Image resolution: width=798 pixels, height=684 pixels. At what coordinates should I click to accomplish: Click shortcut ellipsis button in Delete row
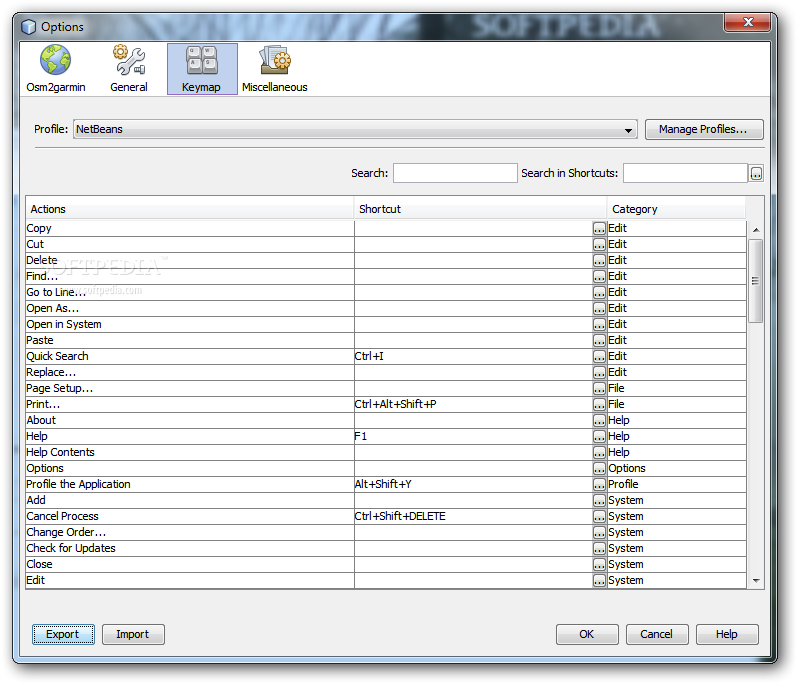(600, 261)
